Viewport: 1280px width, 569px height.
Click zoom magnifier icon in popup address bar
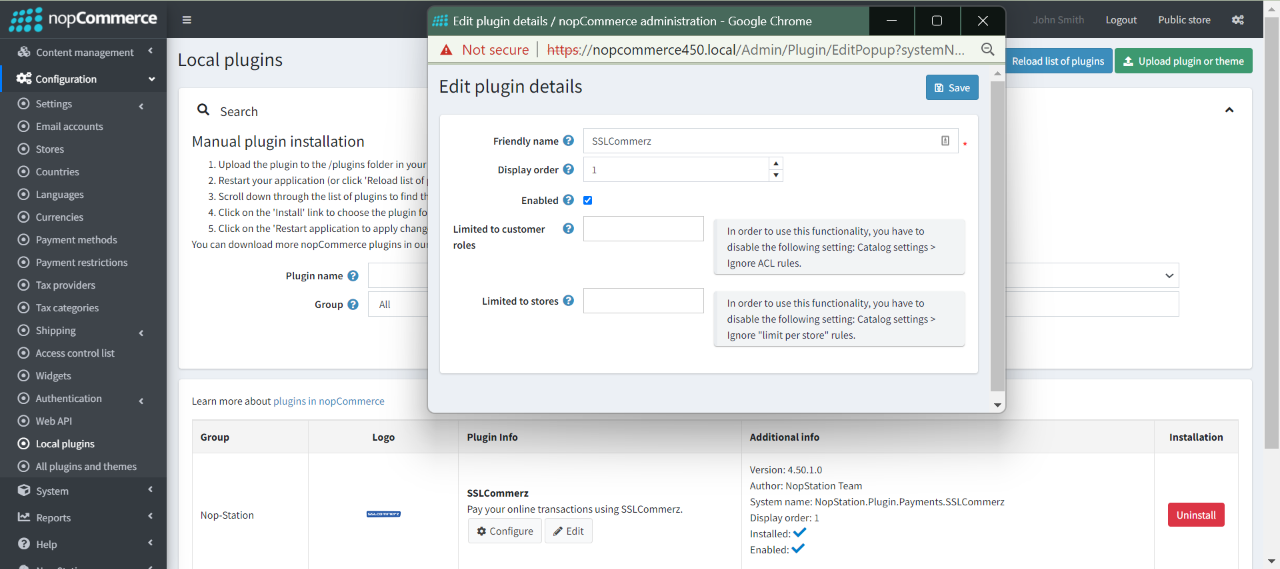click(987, 49)
